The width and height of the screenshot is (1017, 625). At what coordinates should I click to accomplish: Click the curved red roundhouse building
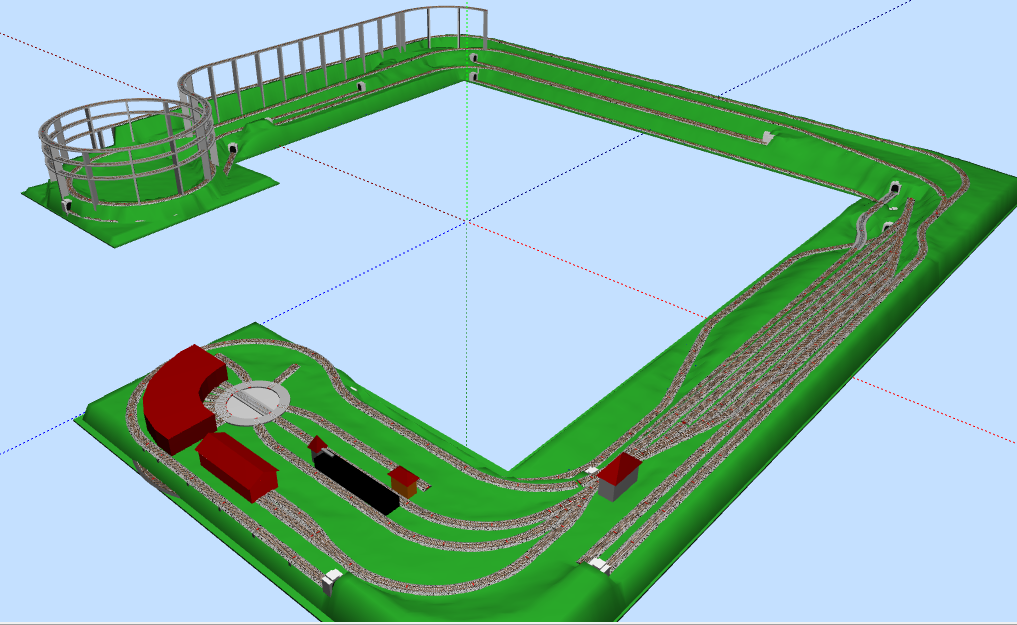pos(178,397)
